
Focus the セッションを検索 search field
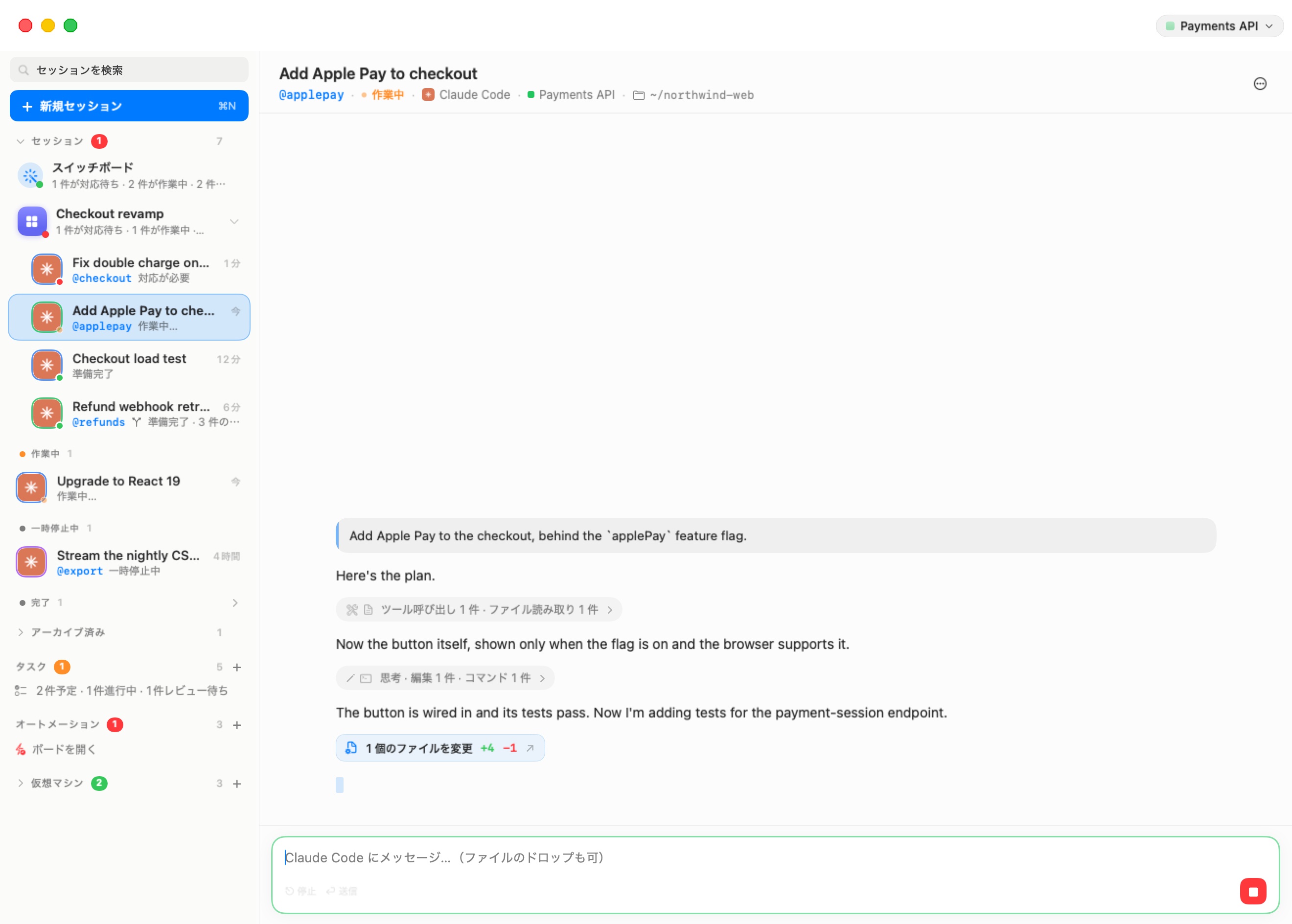pos(129,70)
